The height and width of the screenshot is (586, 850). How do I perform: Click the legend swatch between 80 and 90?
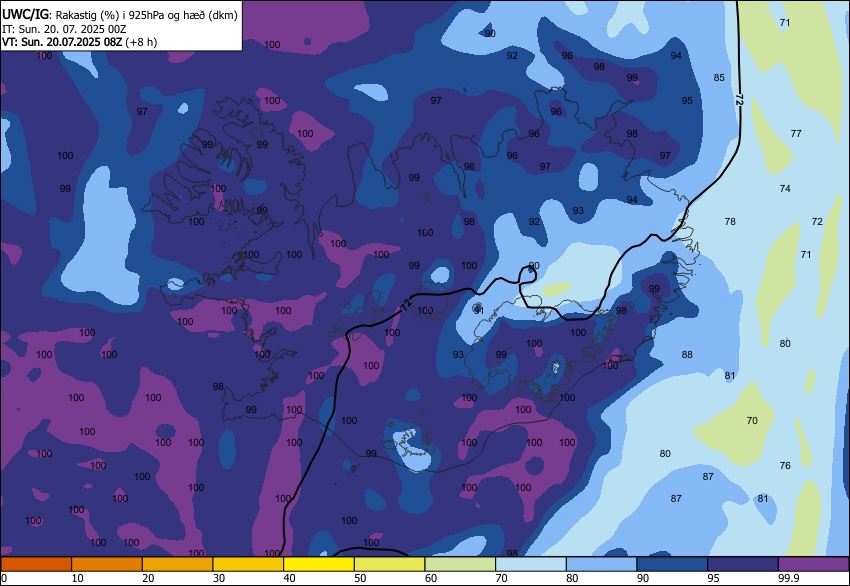[602, 564]
